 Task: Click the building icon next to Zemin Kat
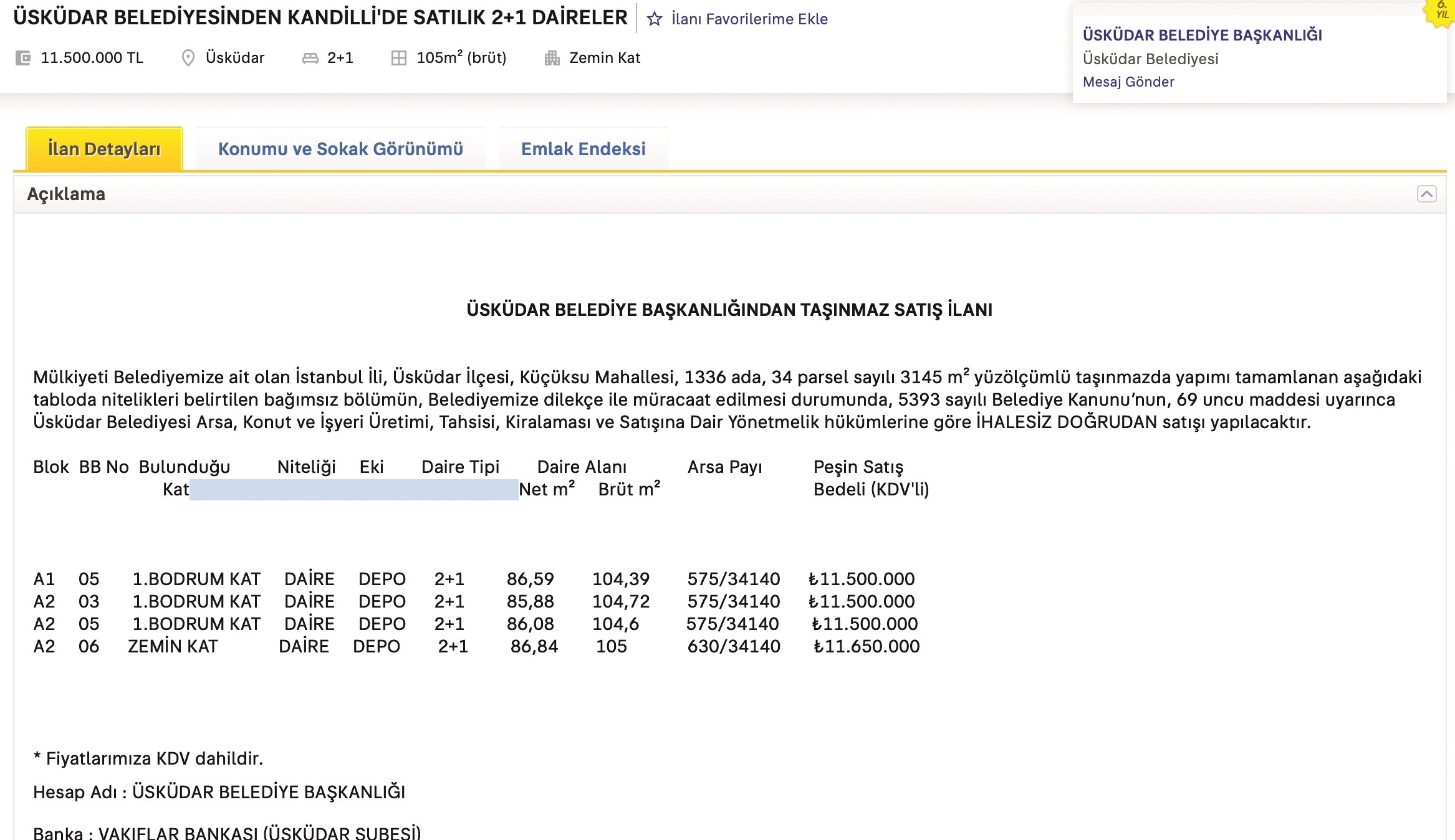(552, 58)
